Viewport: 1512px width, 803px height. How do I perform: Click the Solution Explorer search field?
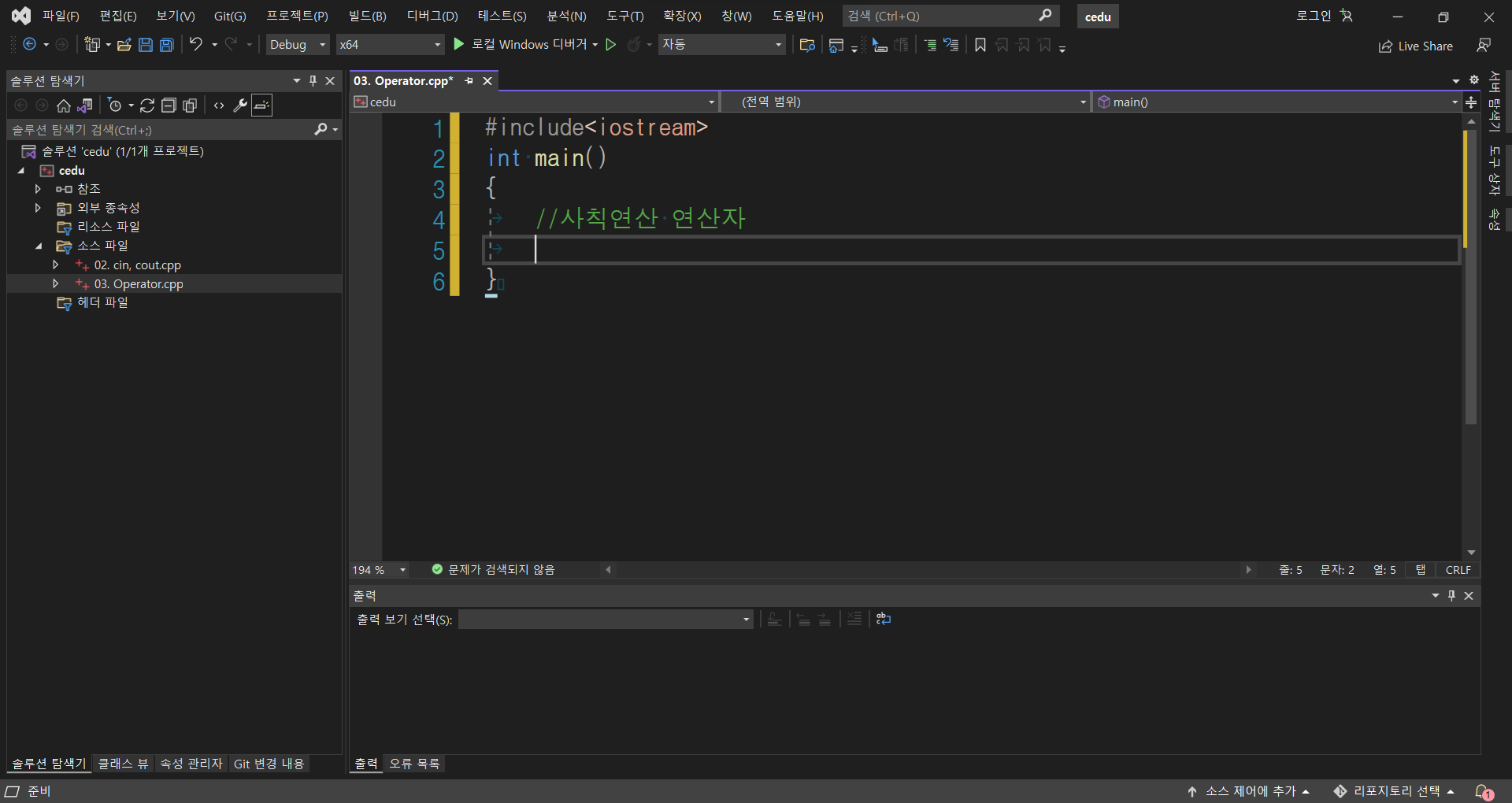pos(161,130)
